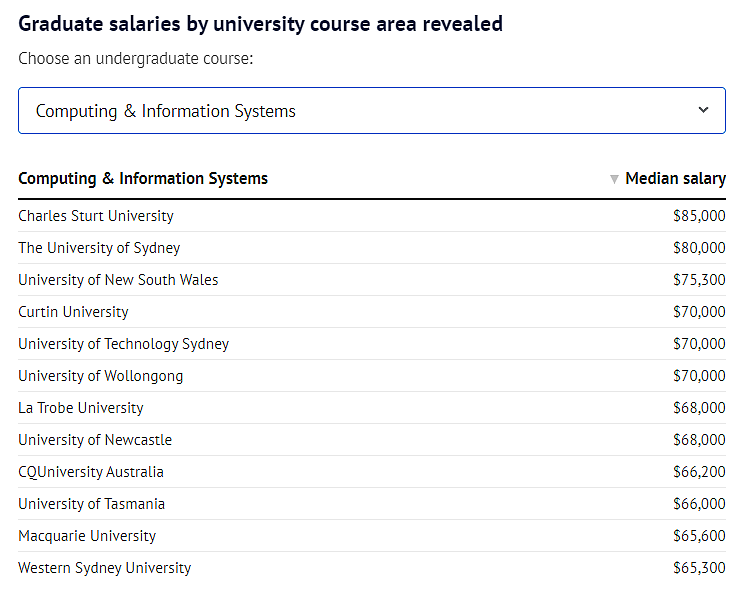Click the $75,300 salary value
746x595 pixels.
coord(699,280)
